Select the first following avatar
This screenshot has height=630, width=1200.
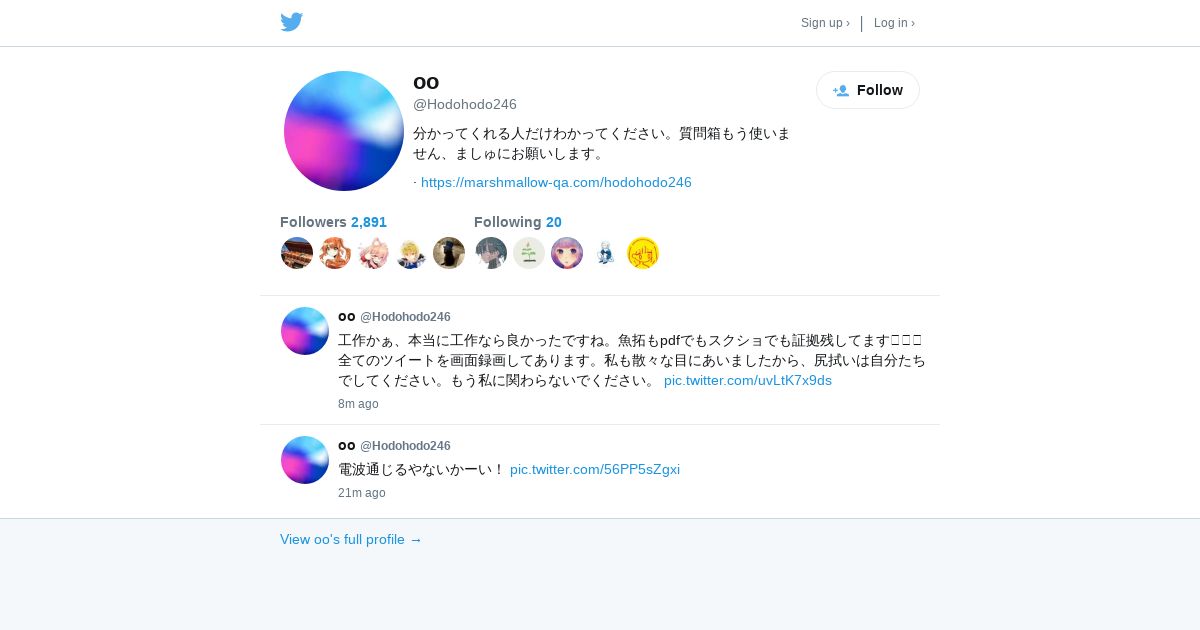coord(491,253)
